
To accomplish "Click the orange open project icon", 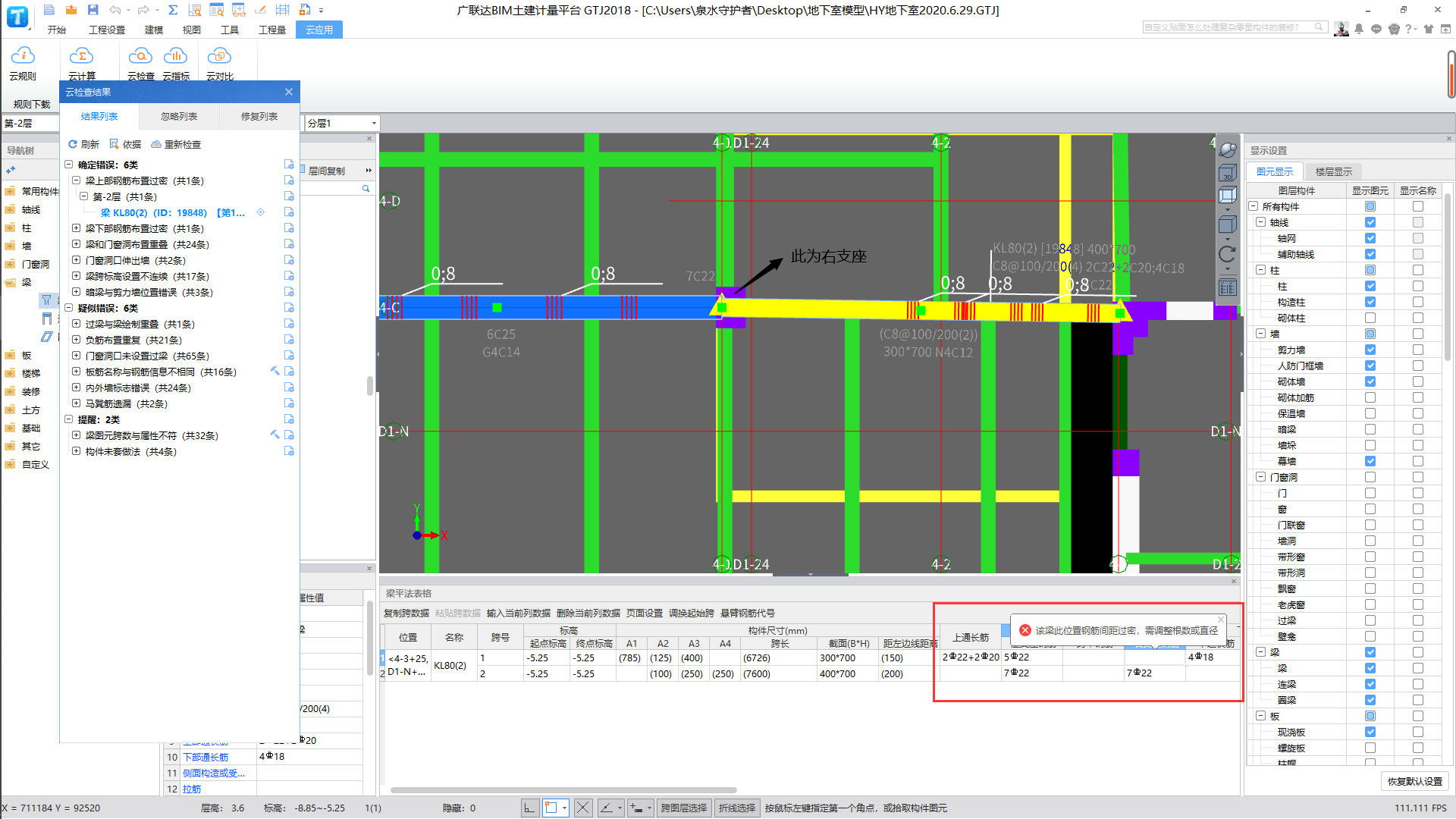I will (x=71, y=10).
